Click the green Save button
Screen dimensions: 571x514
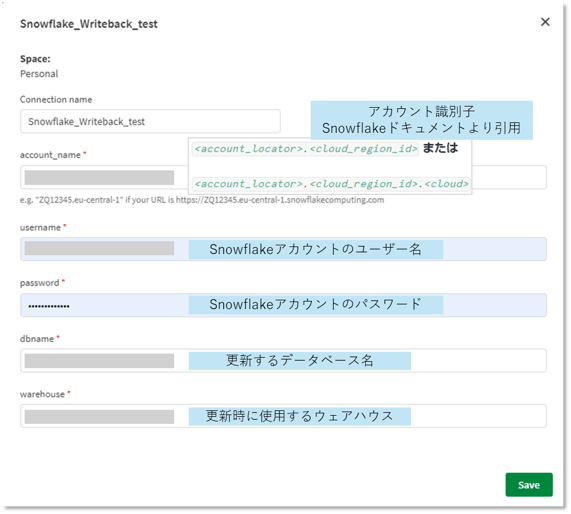click(x=529, y=484)
